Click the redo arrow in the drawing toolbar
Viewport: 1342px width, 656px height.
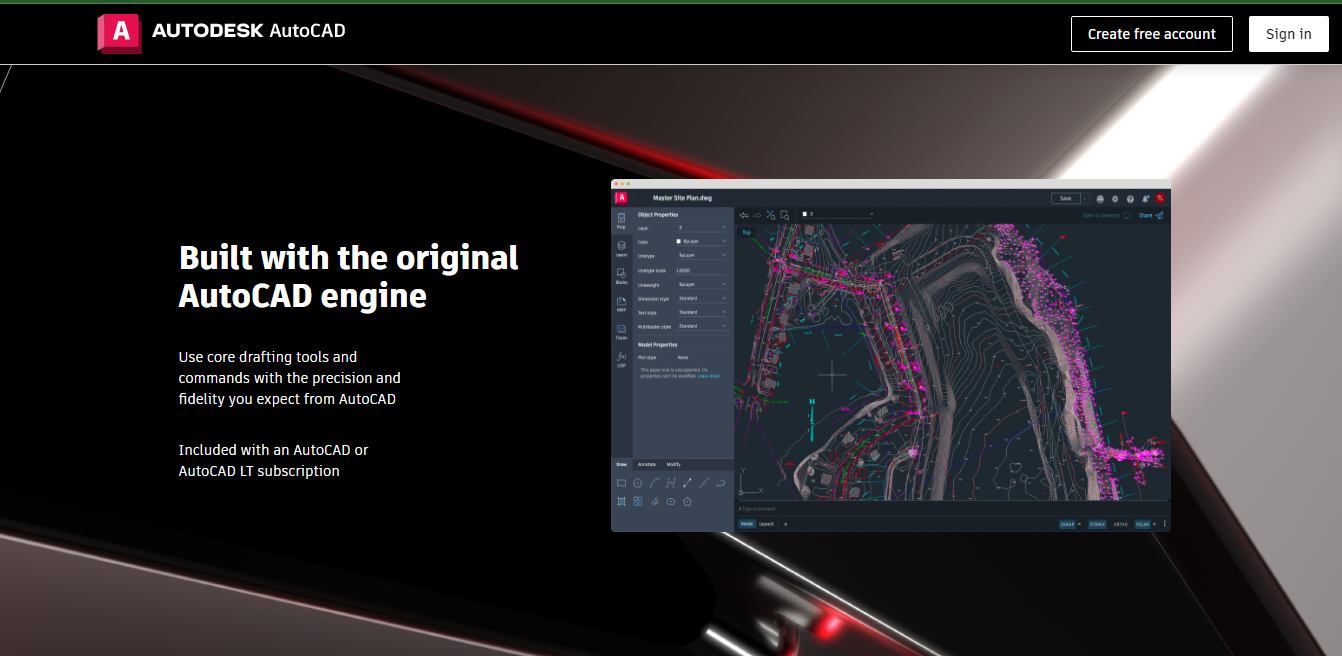(x=757, y=215)
